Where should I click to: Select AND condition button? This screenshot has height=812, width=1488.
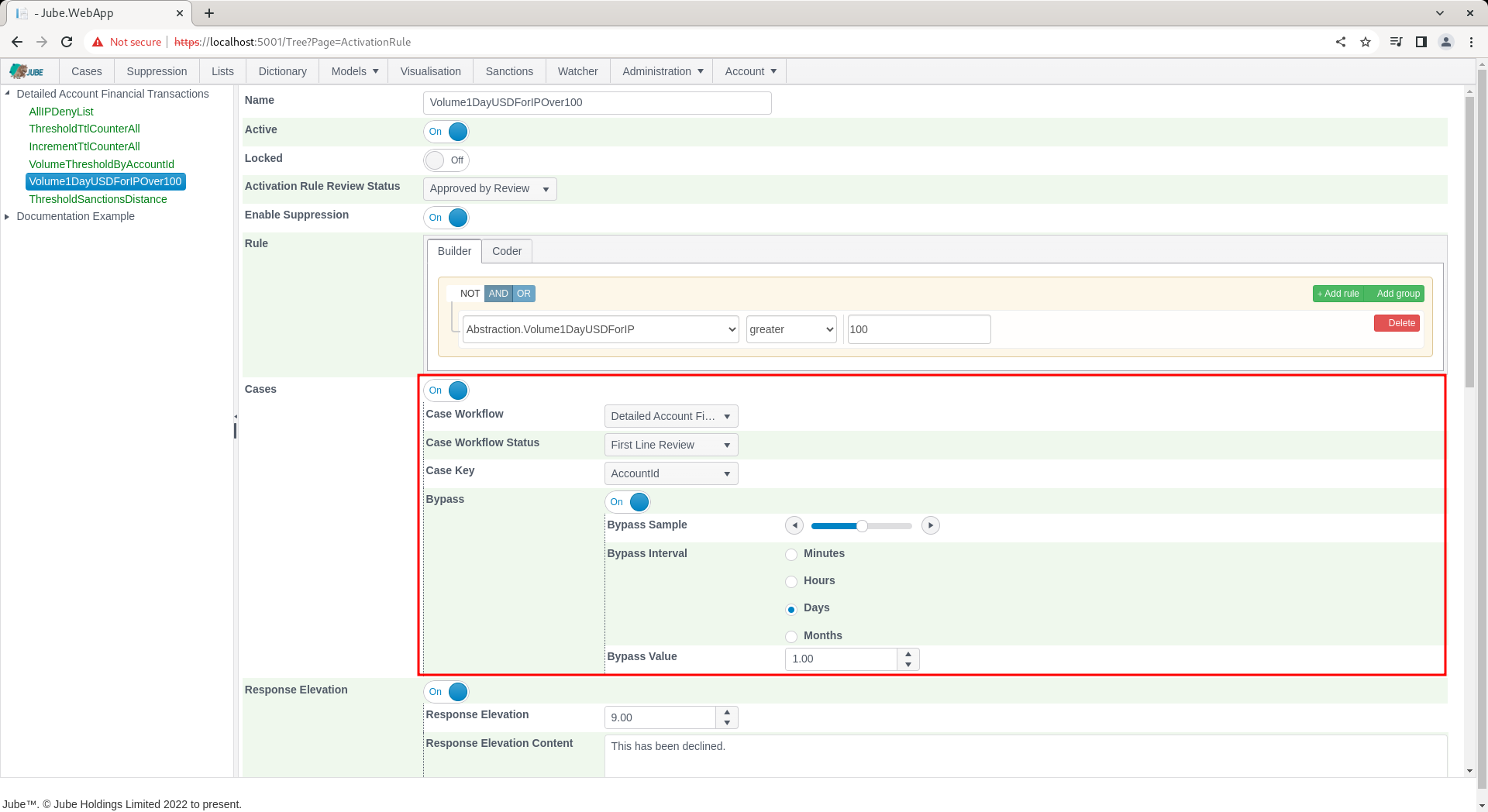pos(498,294)
